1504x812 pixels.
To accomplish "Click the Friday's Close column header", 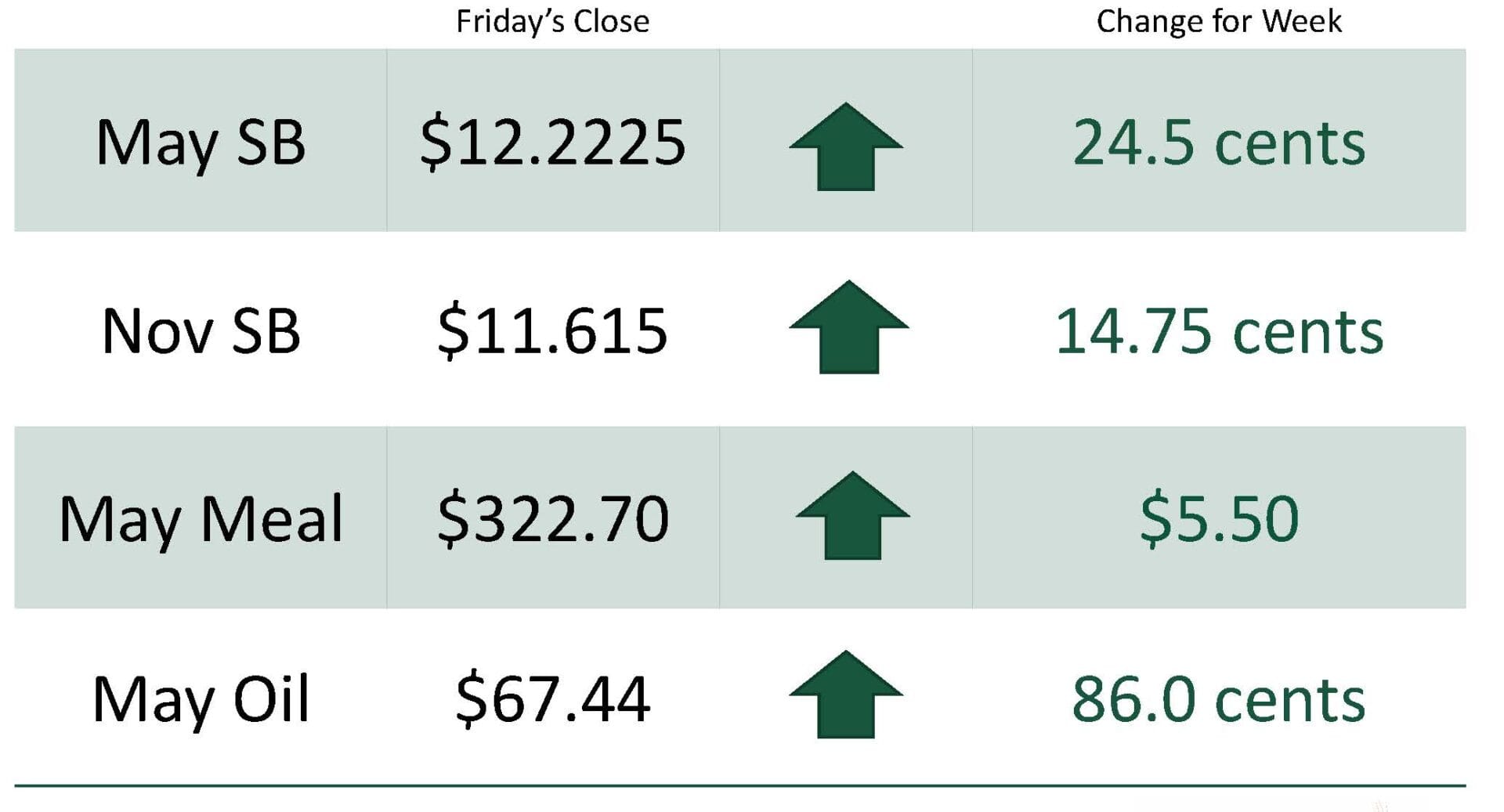I will point(552,21).
